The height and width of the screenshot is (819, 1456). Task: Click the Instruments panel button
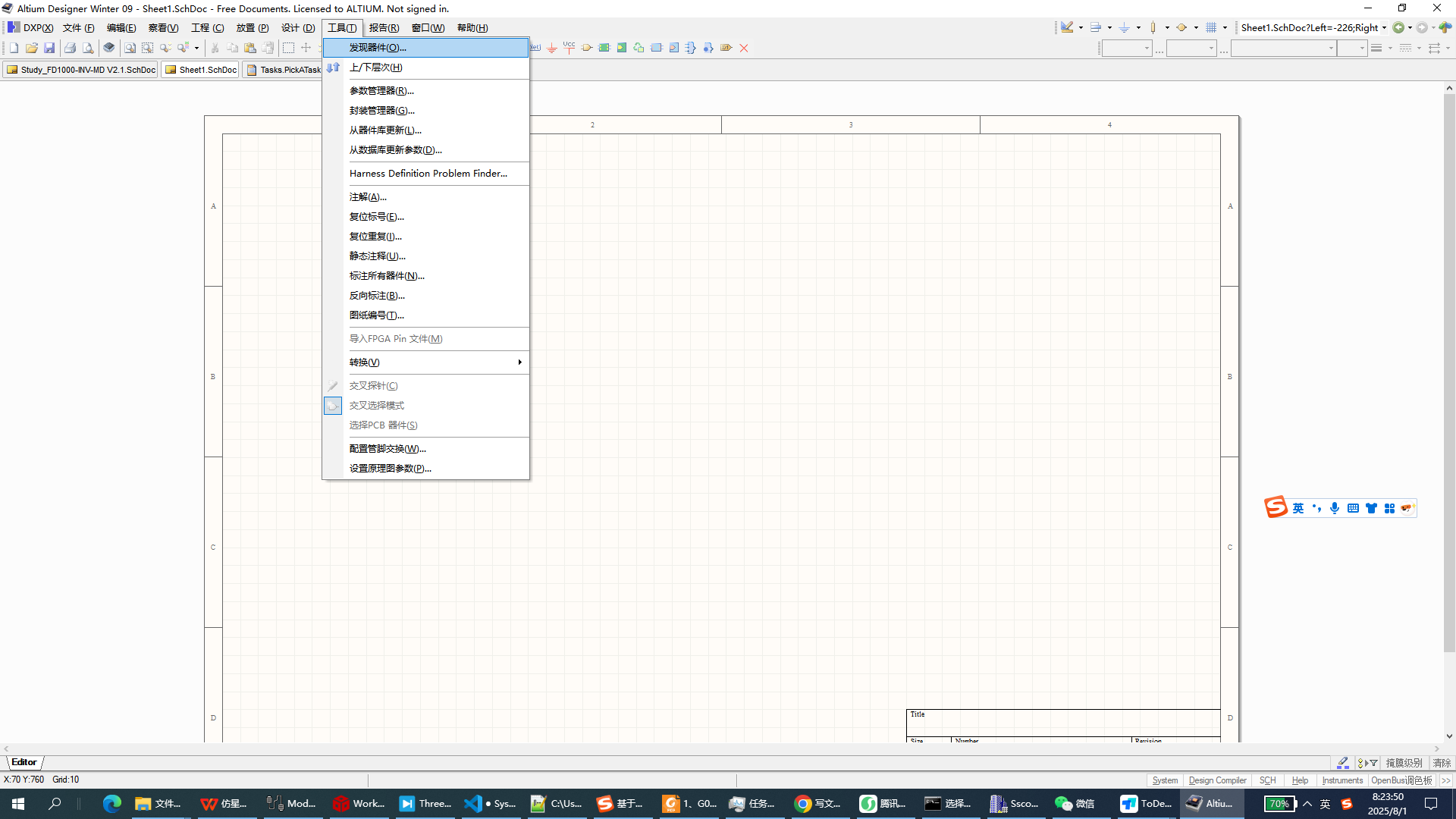pyautogui.click(x=1341, y=780)
